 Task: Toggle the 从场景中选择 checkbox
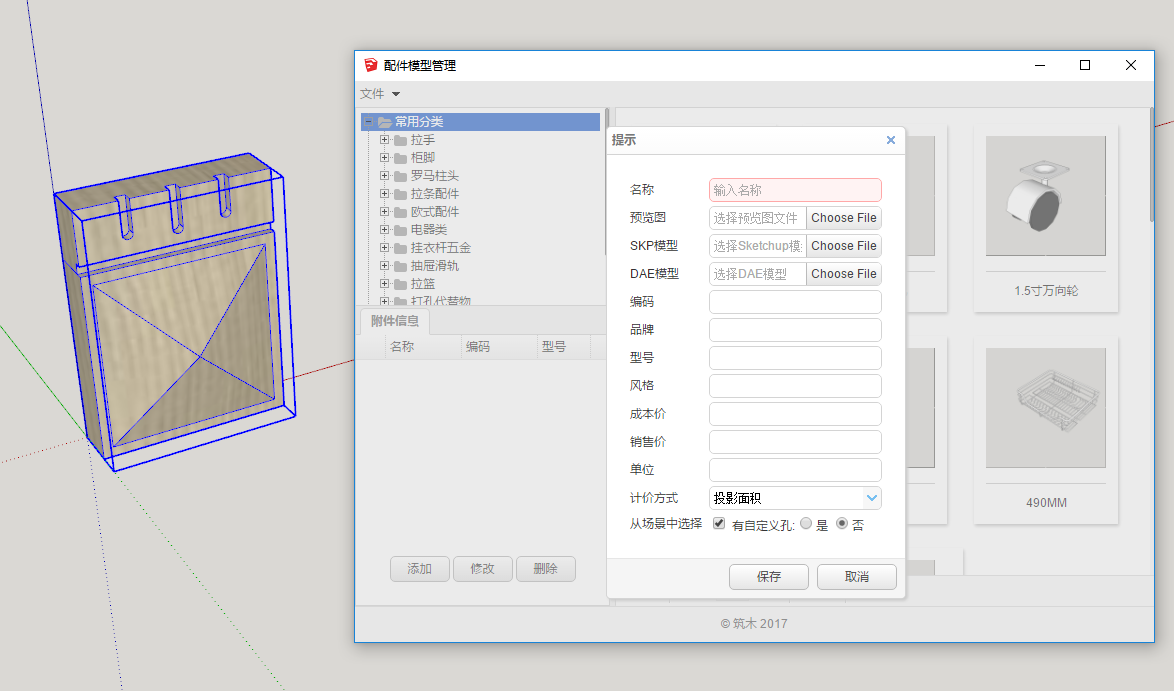(x=719, y=524)
